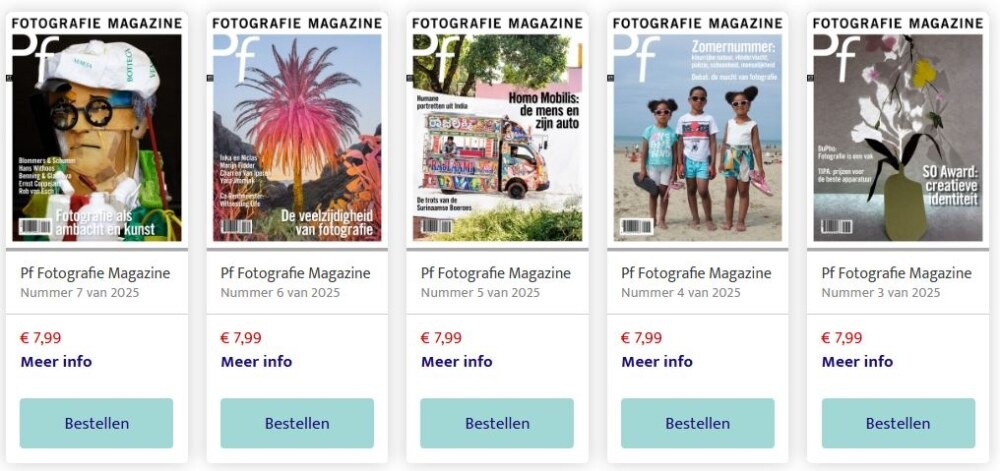Click Bestellen for Nummer 3 van 2025
The width and height of the screenshot is (1000, 471).
click(898, 423)
